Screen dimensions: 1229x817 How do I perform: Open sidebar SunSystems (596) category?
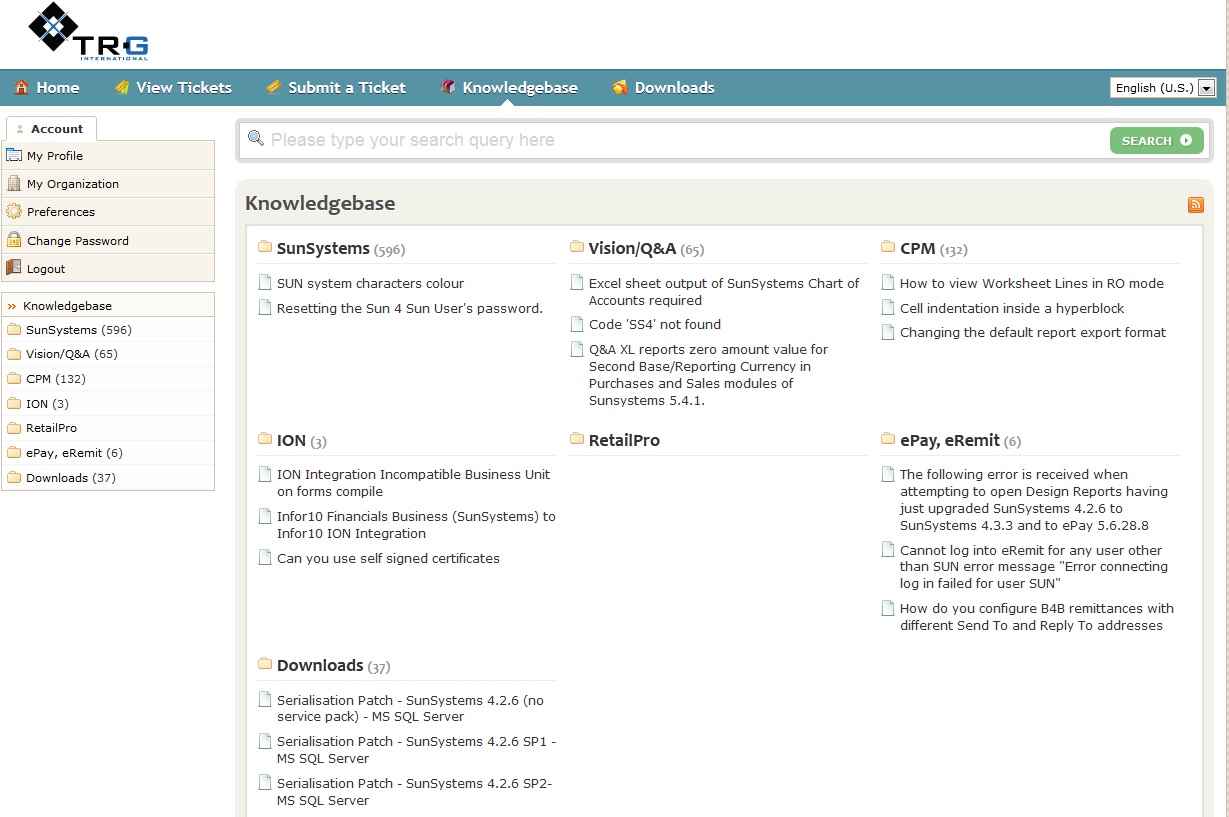pos(79,330)
